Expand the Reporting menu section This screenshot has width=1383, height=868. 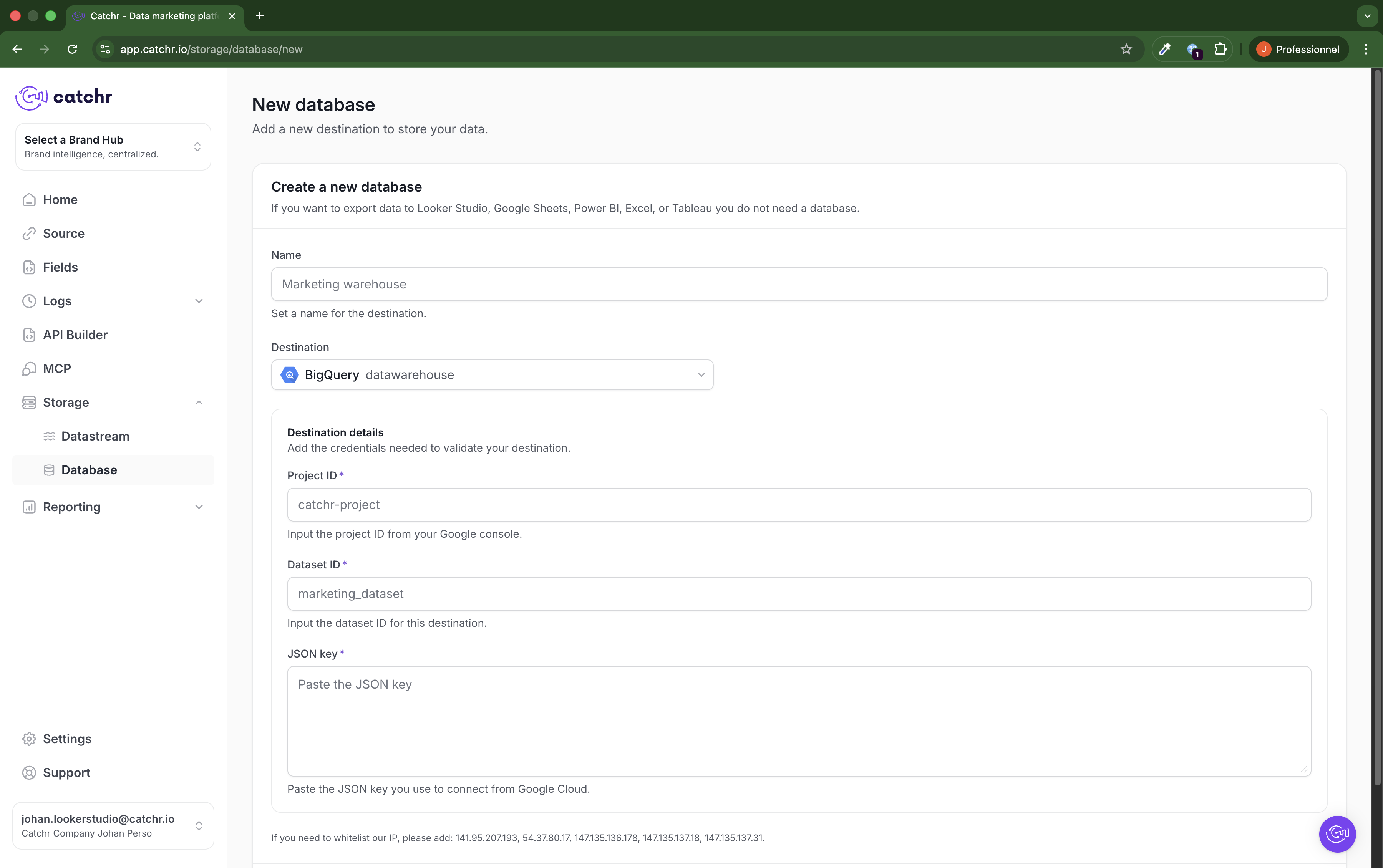point(113,507)
